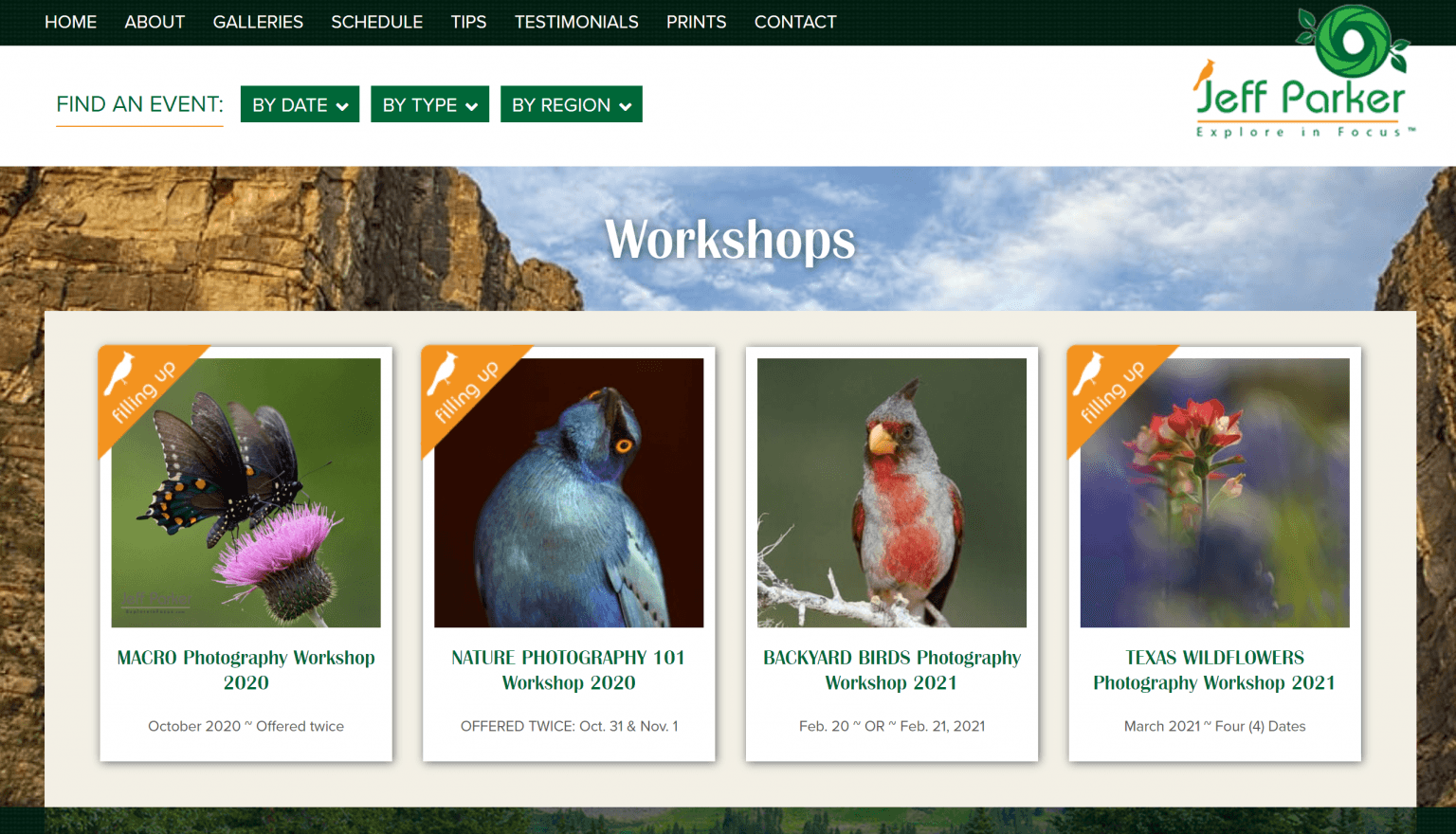Open the SCHEDULE menu item
The height and width of the screenshot is (834, 1456).
pyautogui.click(x=376, y=22)
